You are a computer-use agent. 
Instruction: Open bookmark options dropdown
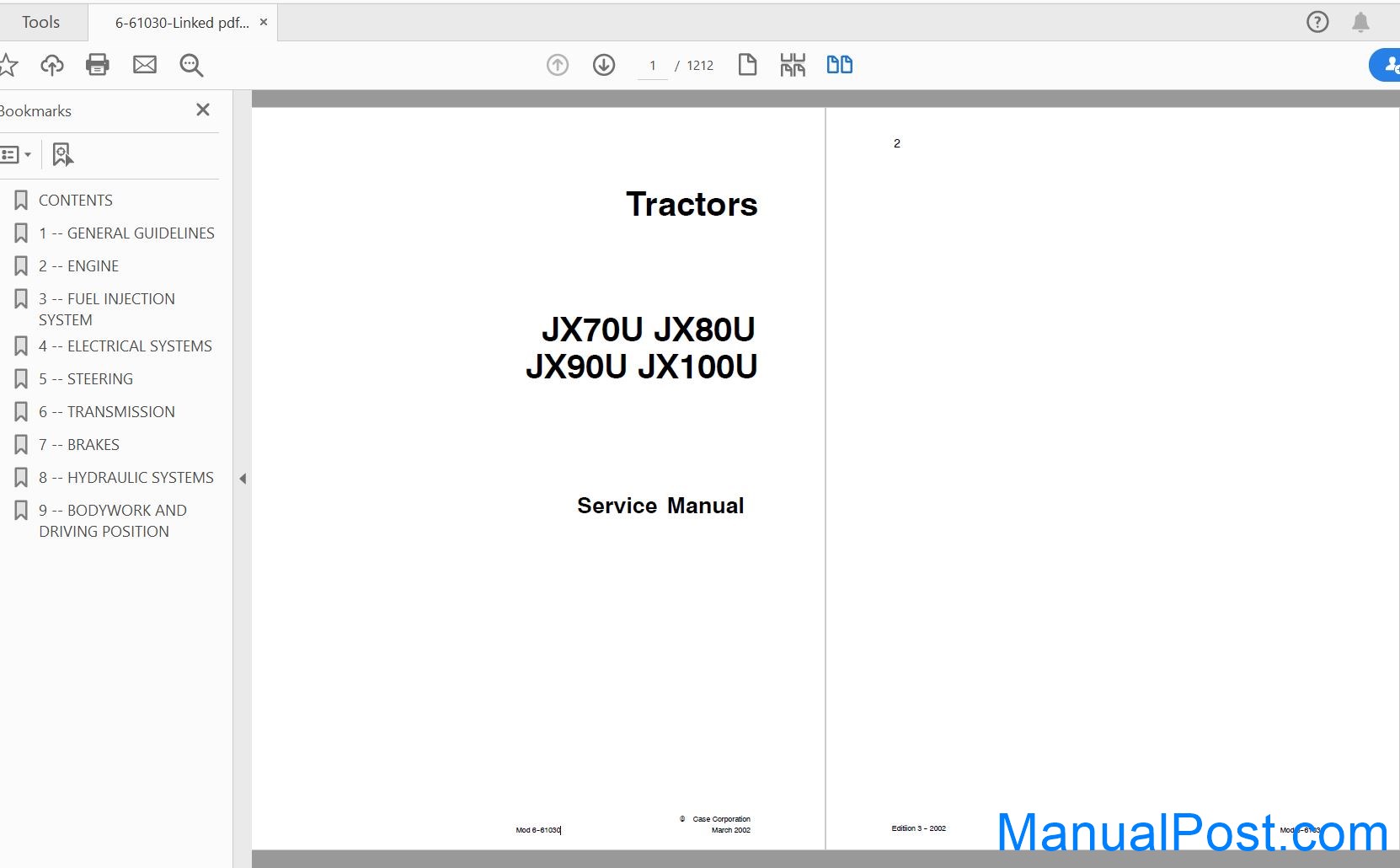16,154
